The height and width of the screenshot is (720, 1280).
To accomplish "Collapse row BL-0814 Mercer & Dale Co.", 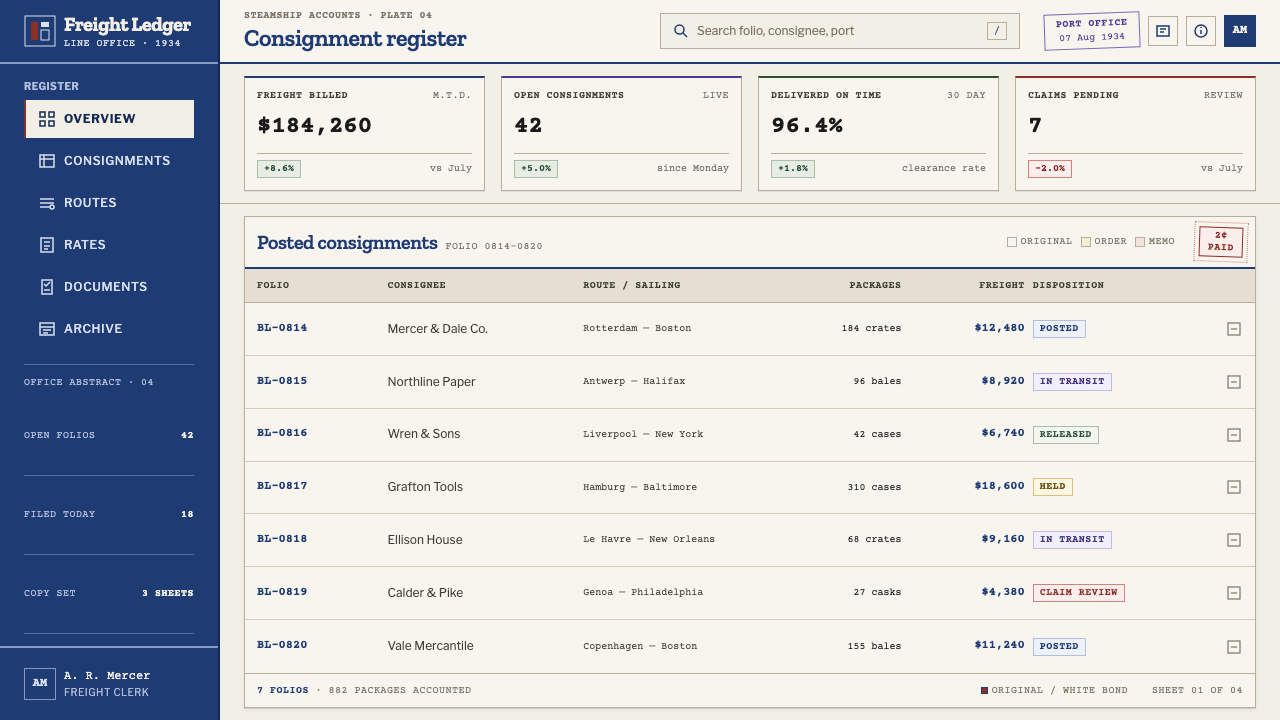I will tap(1234, 329).
